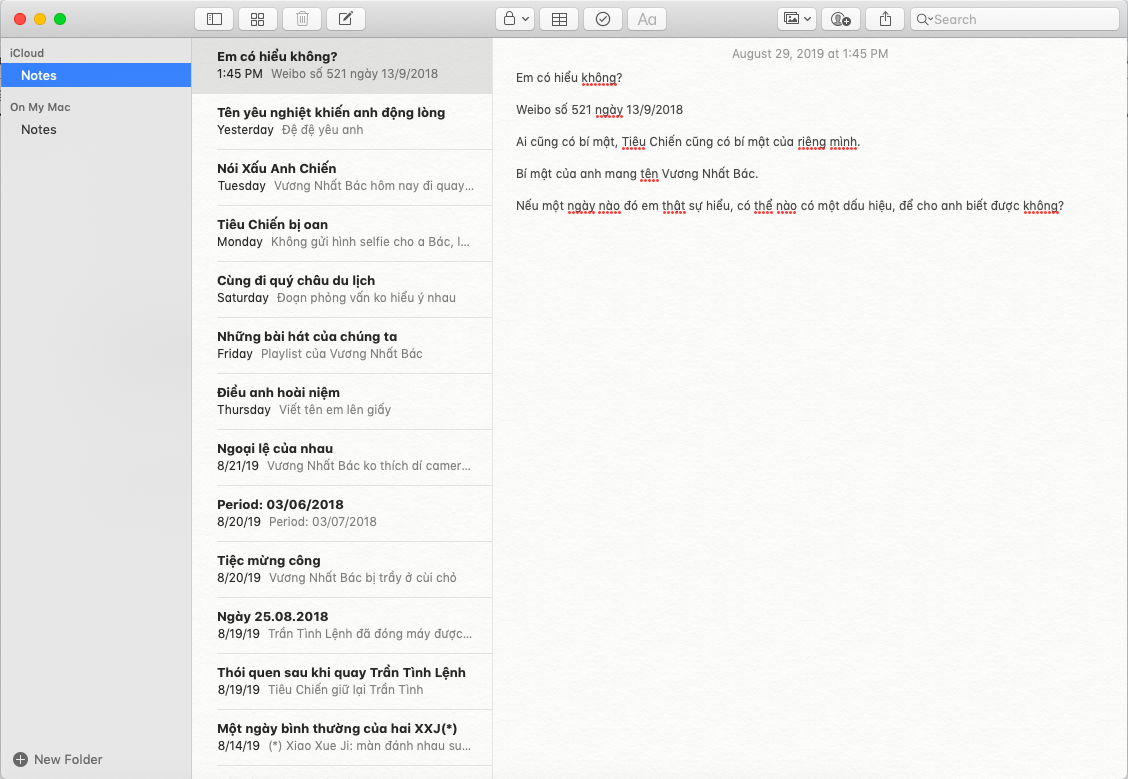Open the note 'Nói Xấu Anh Chiến'
Image resolution: width=1128 pixels, height=779 pixels.
(x=341, y=177)
